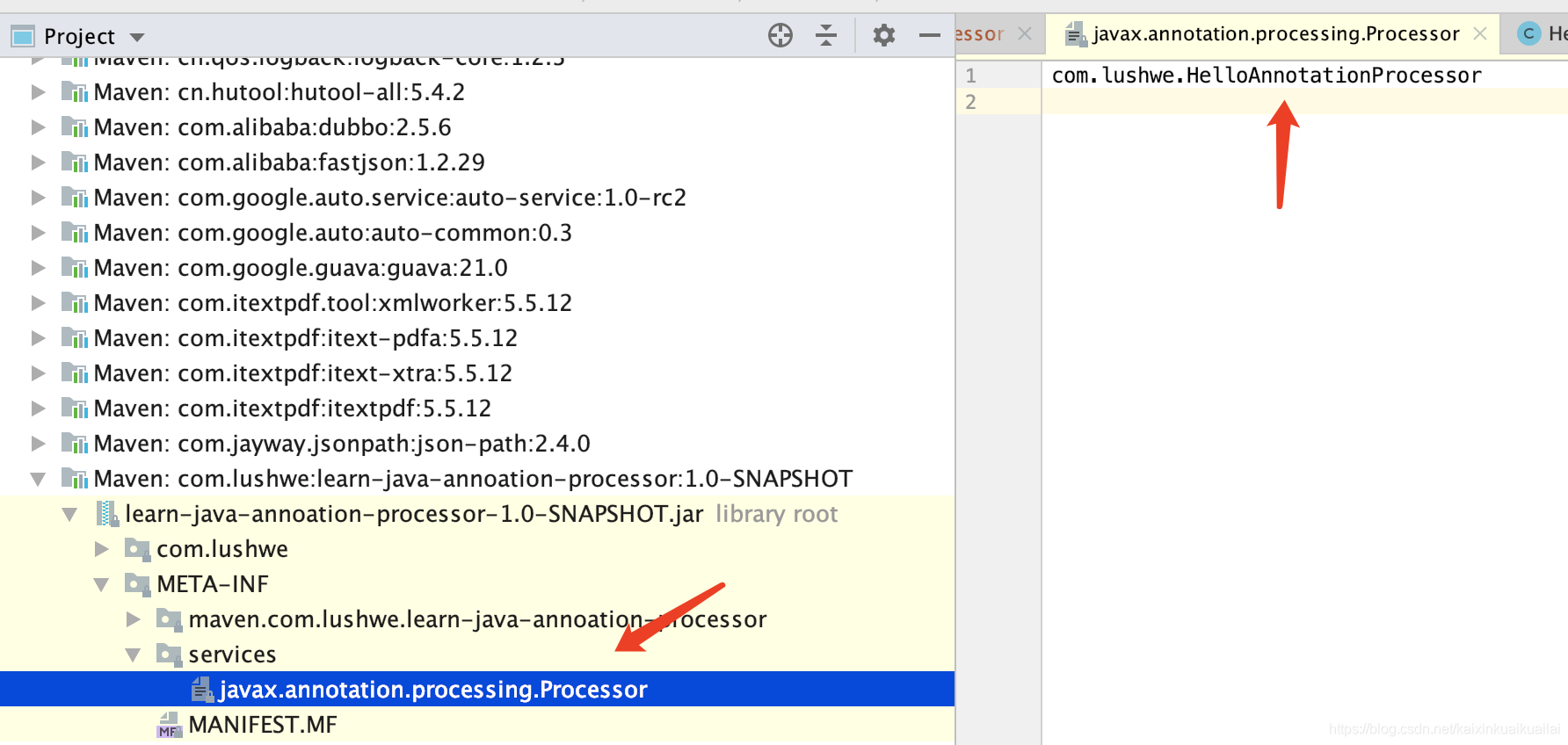The image size is (1568, 745).
Task: Click folder icon beside services
Action: (169, 655)
